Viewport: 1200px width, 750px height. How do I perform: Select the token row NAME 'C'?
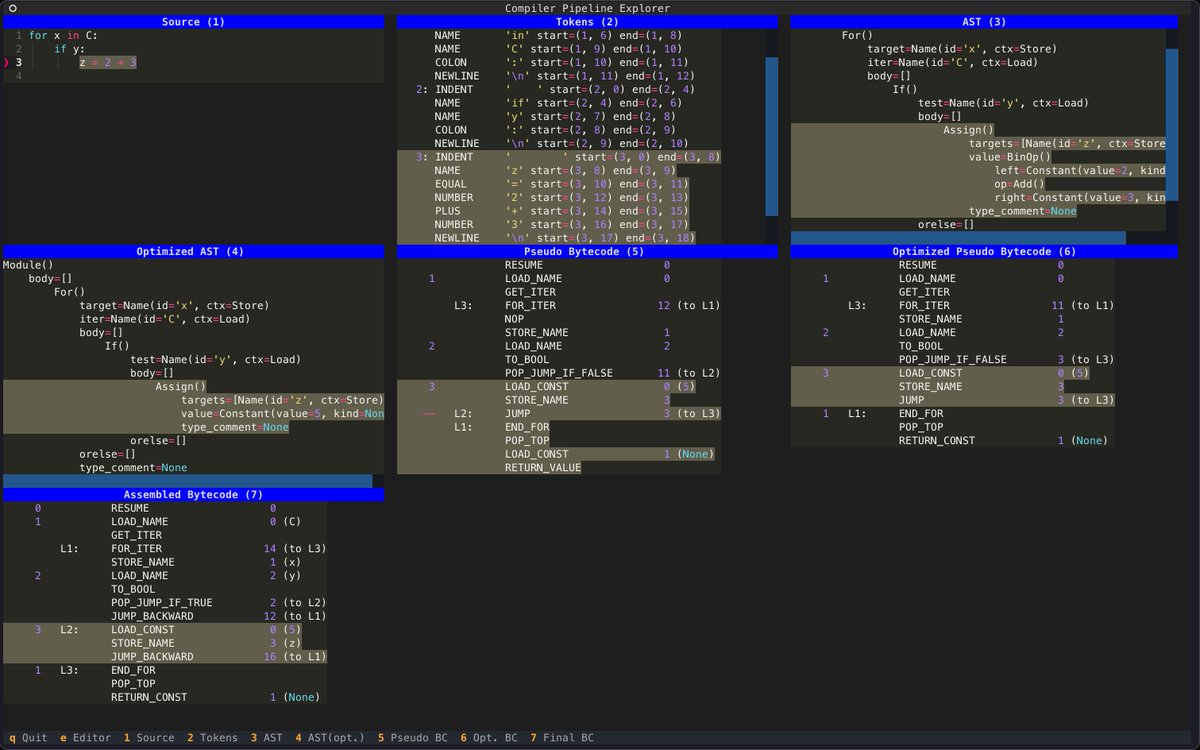[557, 49]
